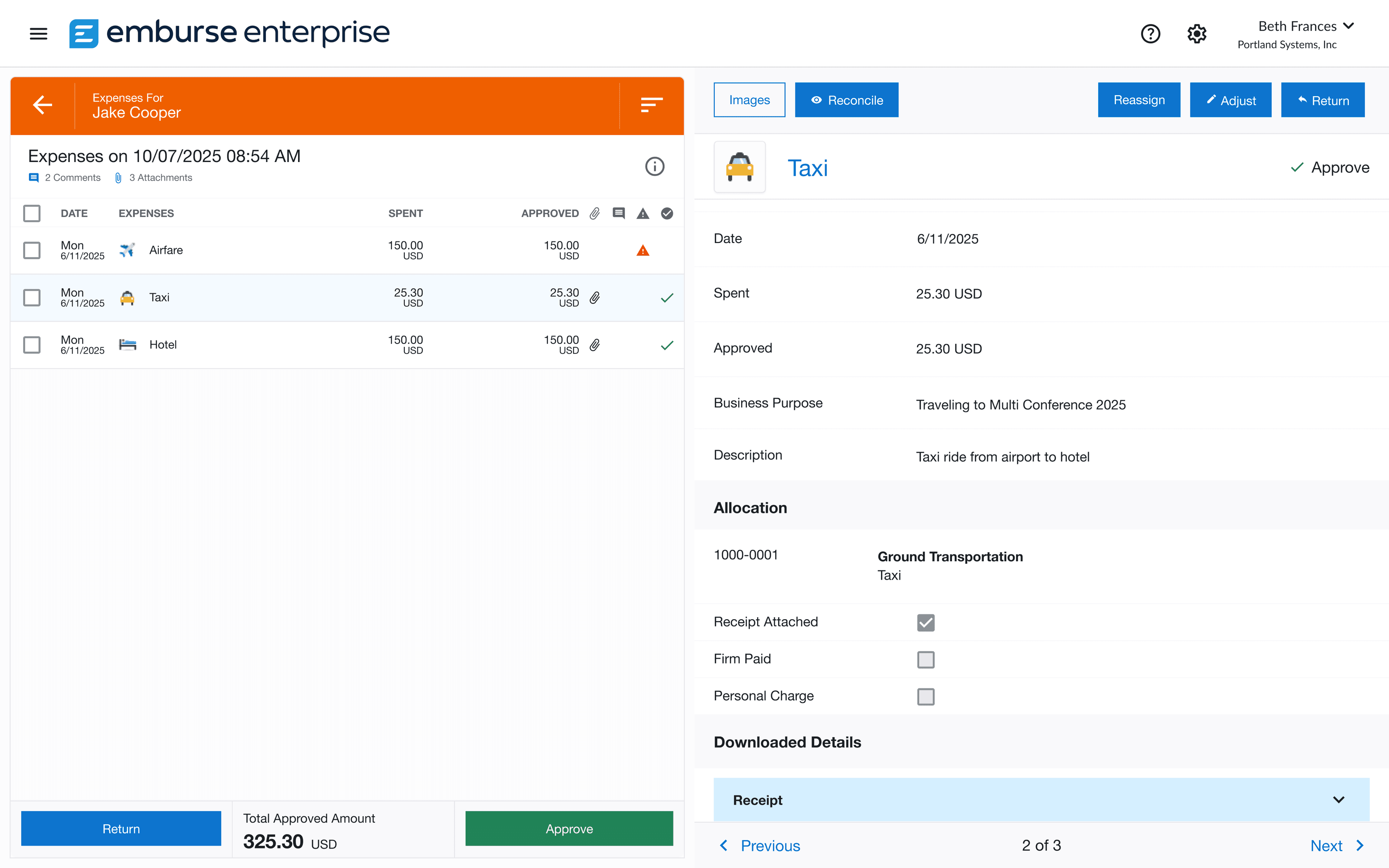The height and width of the screenshot is (868, 1389).
Task: Click the Reassign button
Action: [1139, 99]
